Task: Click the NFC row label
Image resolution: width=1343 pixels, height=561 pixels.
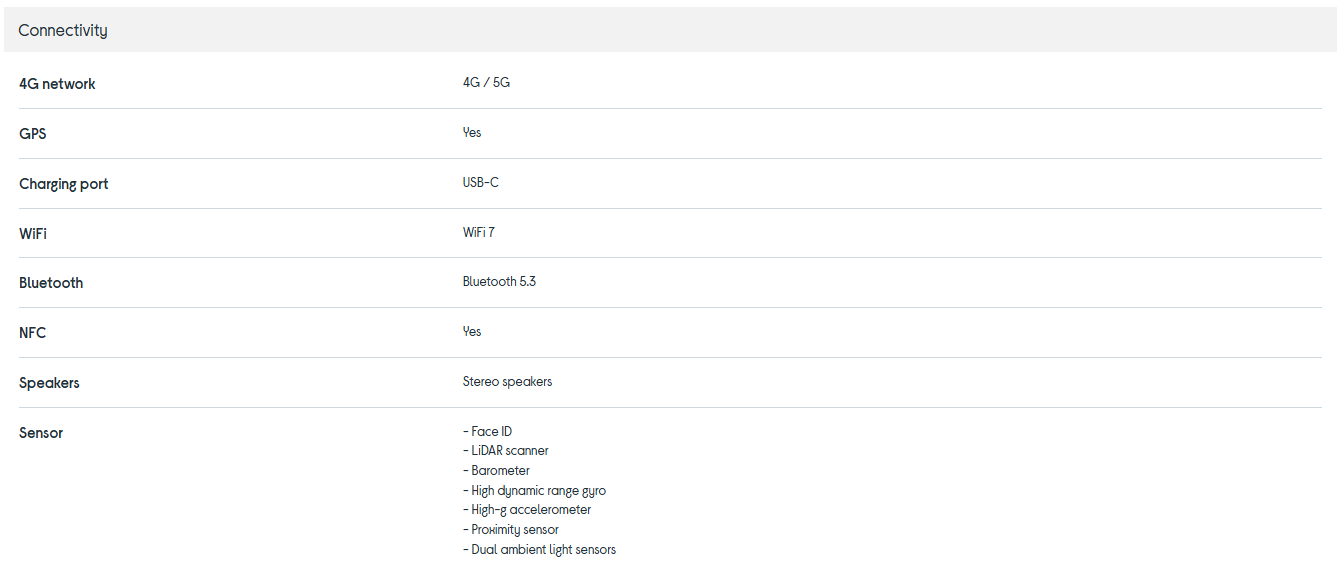Action: tap(33, 333)
